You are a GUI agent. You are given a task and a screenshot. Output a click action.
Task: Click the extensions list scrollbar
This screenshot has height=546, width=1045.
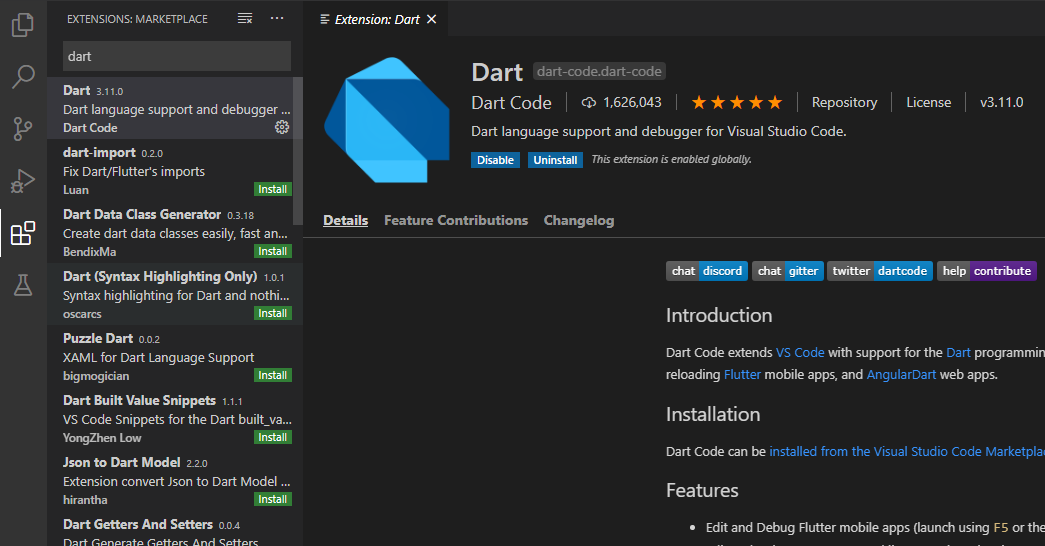[298, 151]
